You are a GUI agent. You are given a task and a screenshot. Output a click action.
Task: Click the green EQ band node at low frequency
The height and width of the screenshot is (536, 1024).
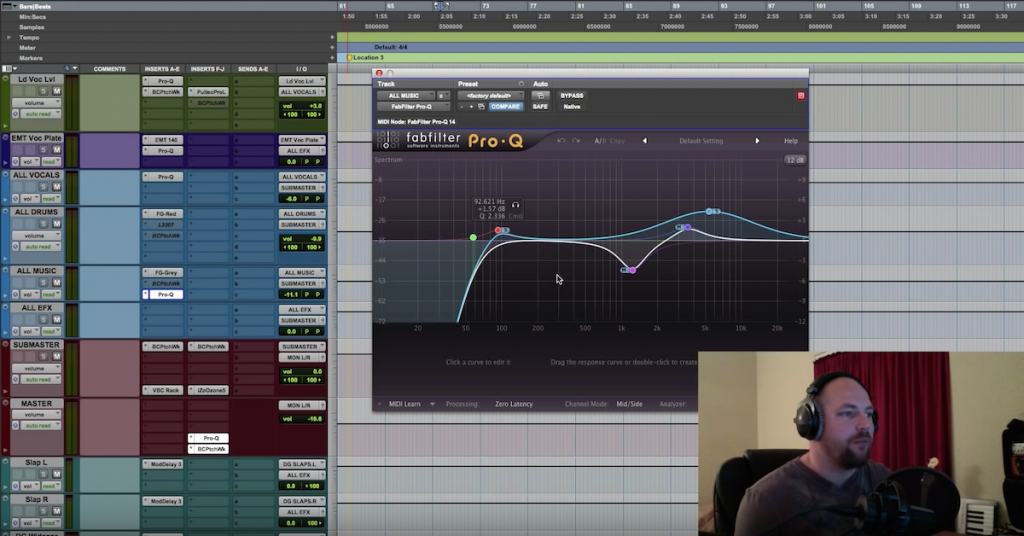pos(473,238)
